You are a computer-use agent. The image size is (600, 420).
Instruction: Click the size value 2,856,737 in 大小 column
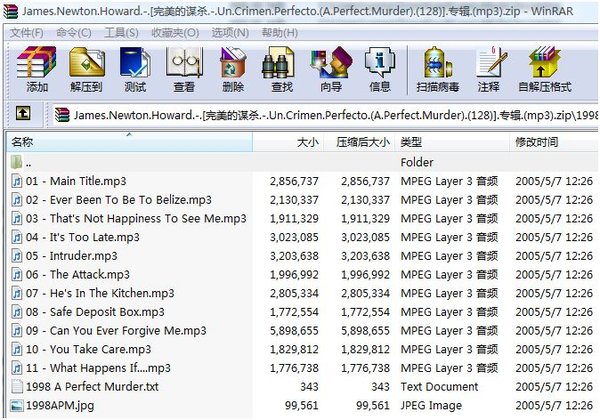[x=294, y=181]
